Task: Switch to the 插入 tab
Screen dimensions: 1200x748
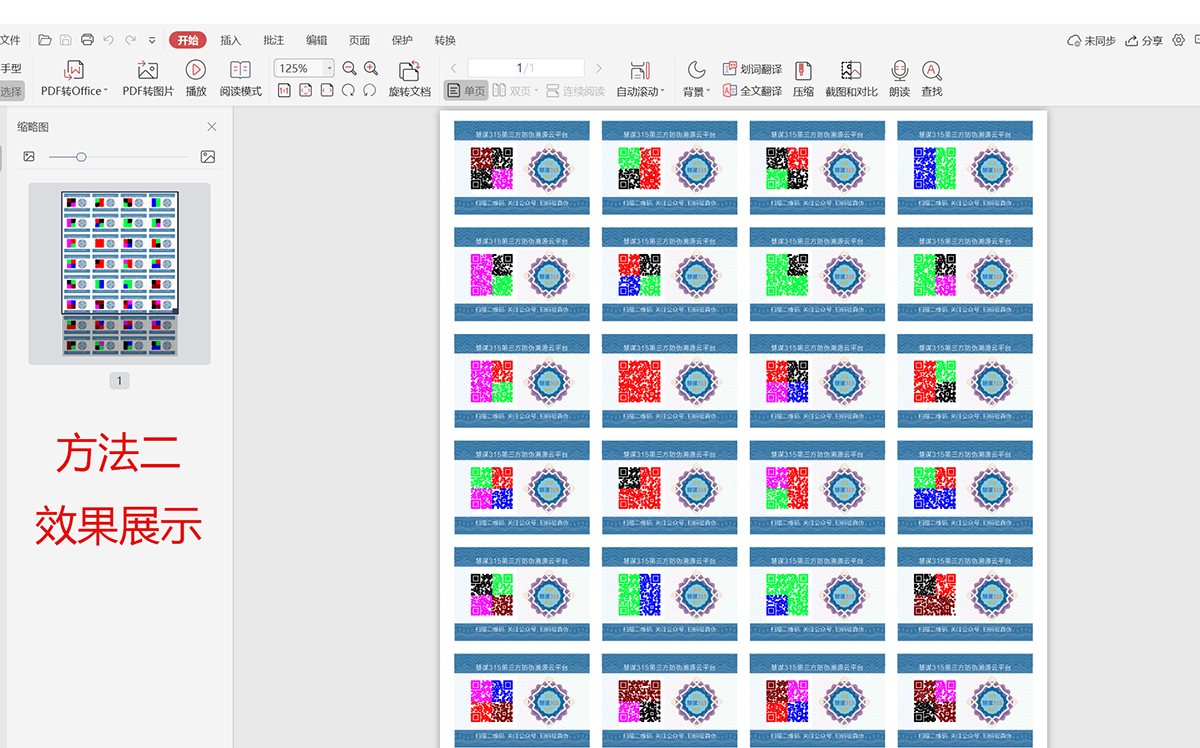Action: point(231,40)
